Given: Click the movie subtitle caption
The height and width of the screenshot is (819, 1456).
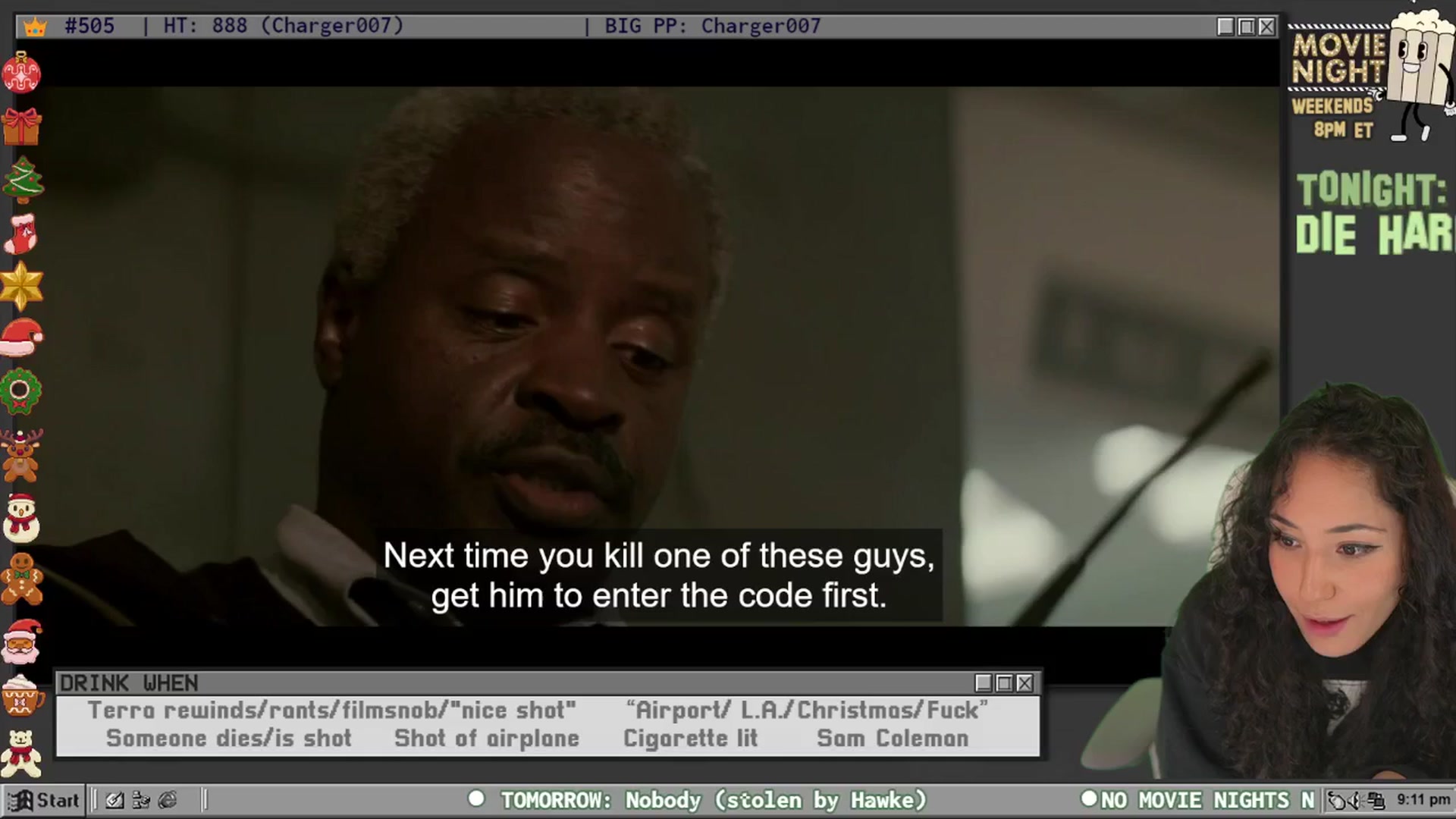Looking at the screenshot, I should click(x=659, y=576).
